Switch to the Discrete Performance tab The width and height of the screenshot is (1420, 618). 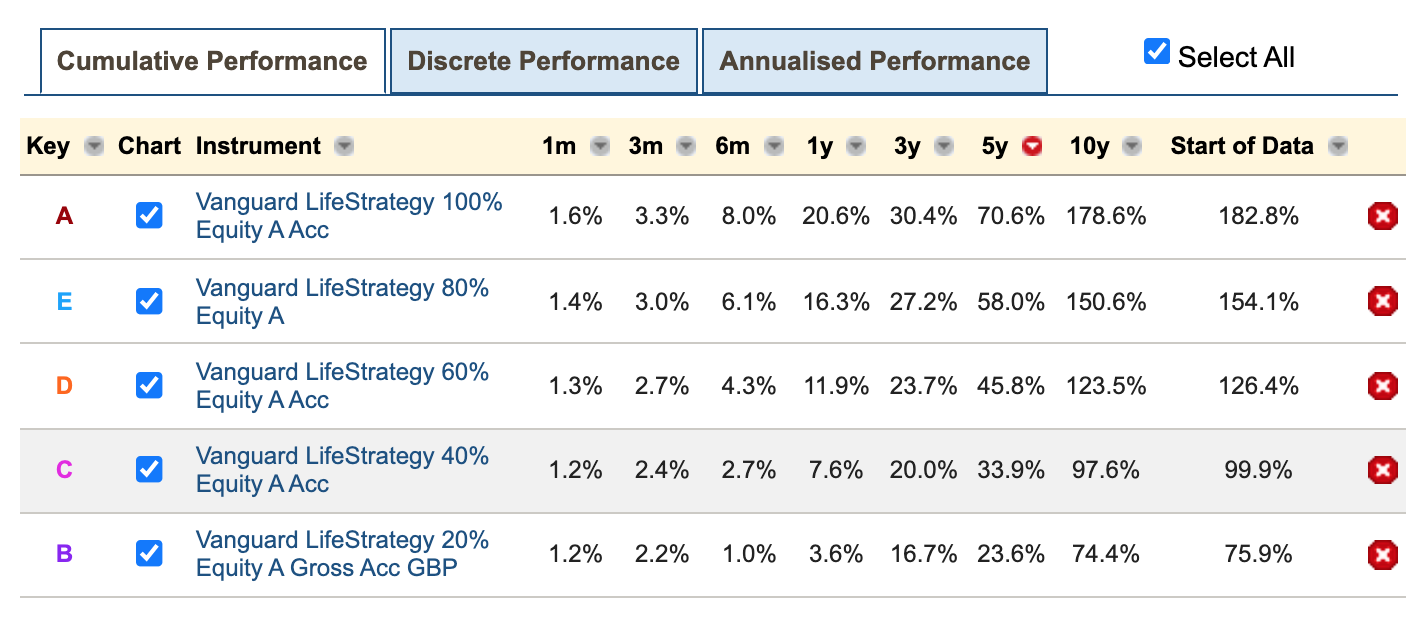[543, 61]
